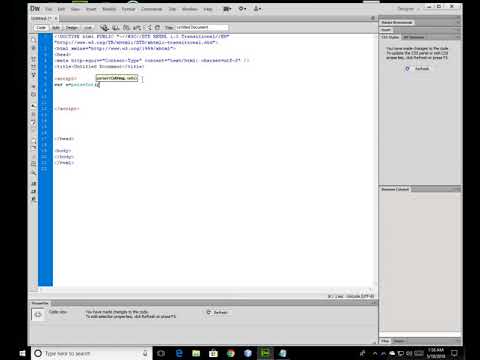Open Google Chrome from the taskbar
480x360 pixels.
(231, 353)
